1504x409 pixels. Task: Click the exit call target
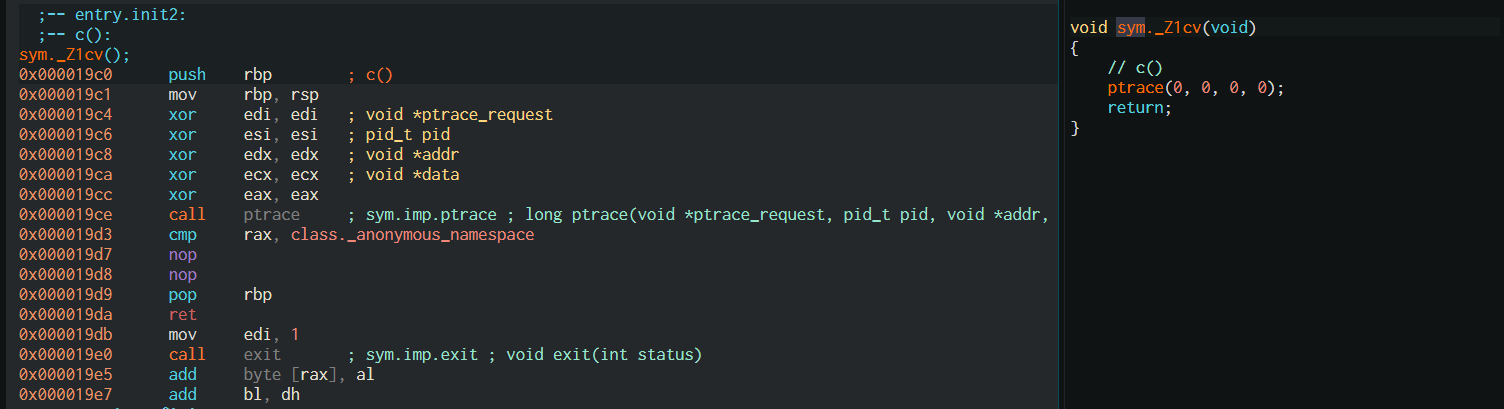(x=262, y=355)
